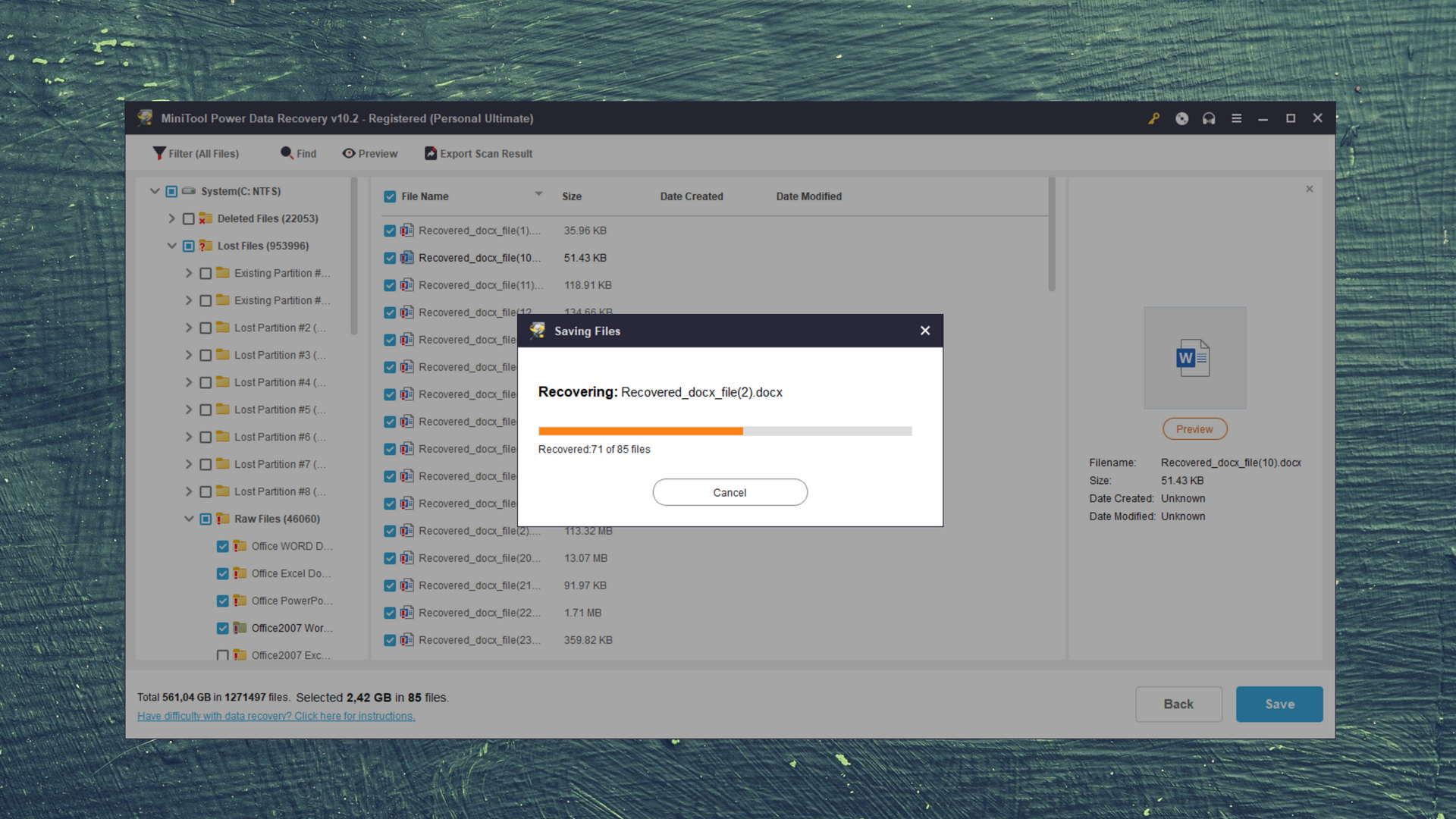Click the Office Excel Do... folder icon

click(240, 573)
